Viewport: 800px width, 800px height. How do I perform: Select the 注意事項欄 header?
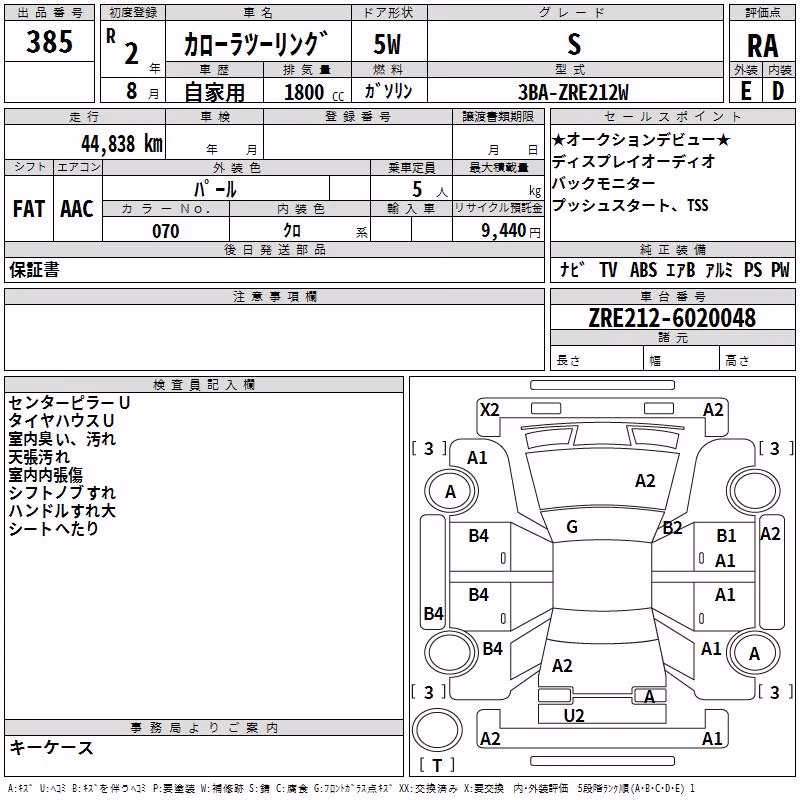tap(274, 296)
